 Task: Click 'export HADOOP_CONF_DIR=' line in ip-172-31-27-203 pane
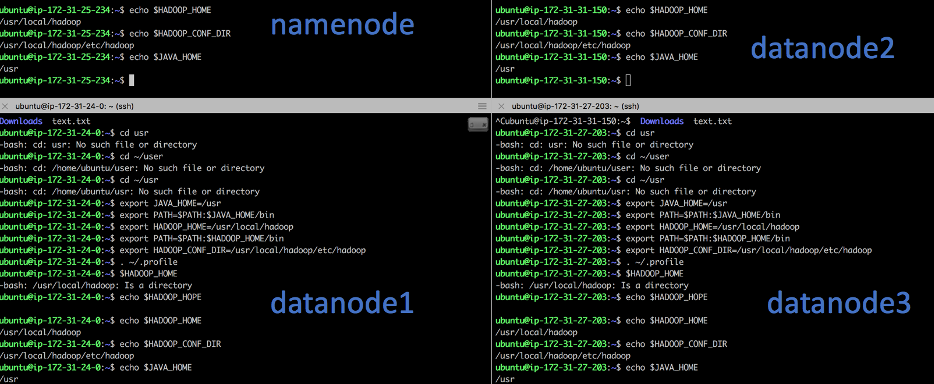[748, 251]
